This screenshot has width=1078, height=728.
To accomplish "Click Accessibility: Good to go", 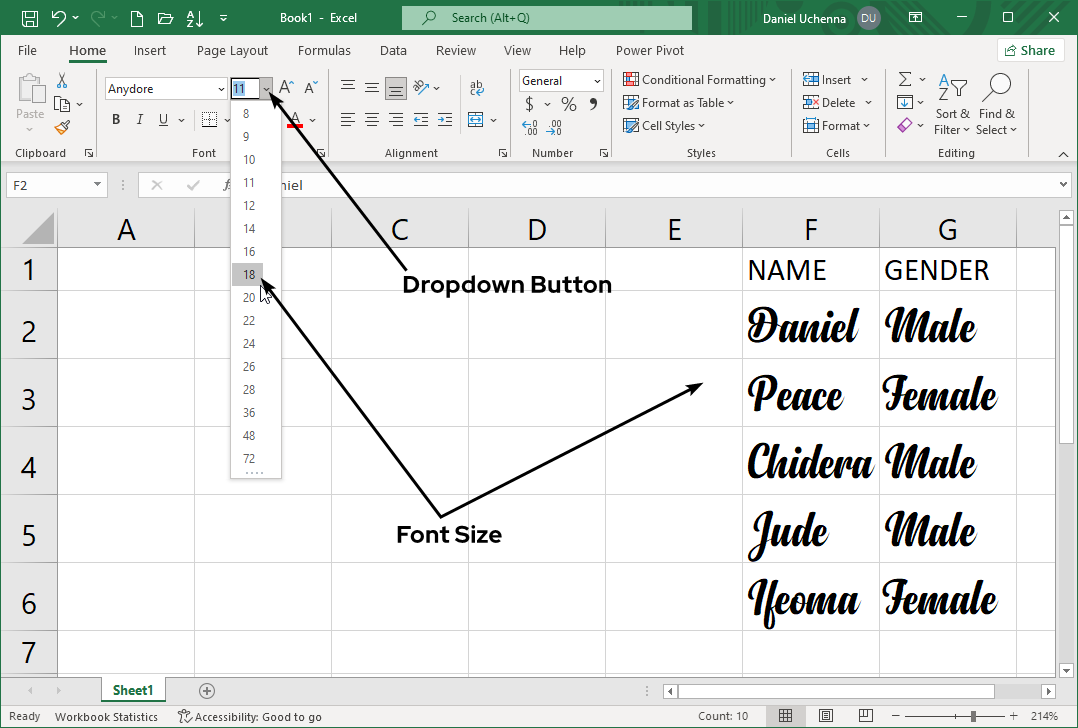I will coord(250,716).
